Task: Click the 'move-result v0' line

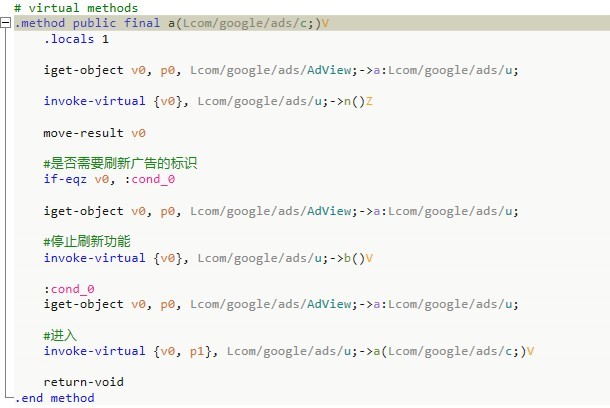Action: click(x=95, y=133)
